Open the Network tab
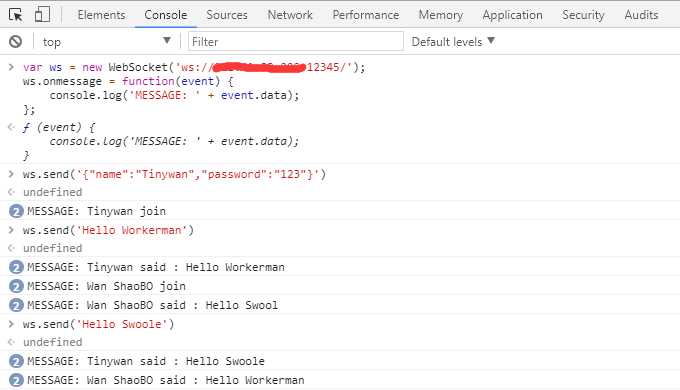The image size is (680, 390). tap(290, 15)
